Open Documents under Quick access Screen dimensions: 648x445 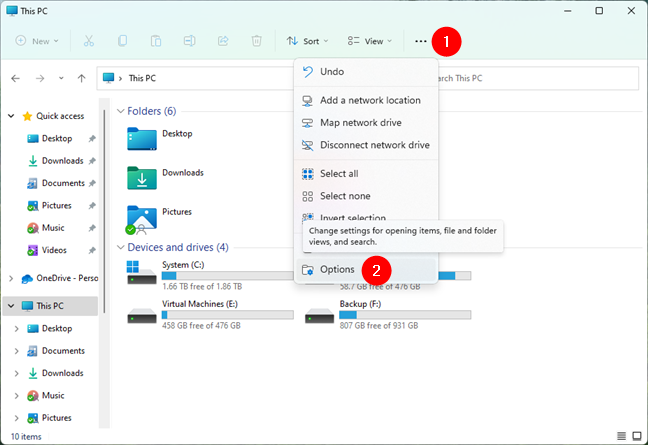pos(63,183)
